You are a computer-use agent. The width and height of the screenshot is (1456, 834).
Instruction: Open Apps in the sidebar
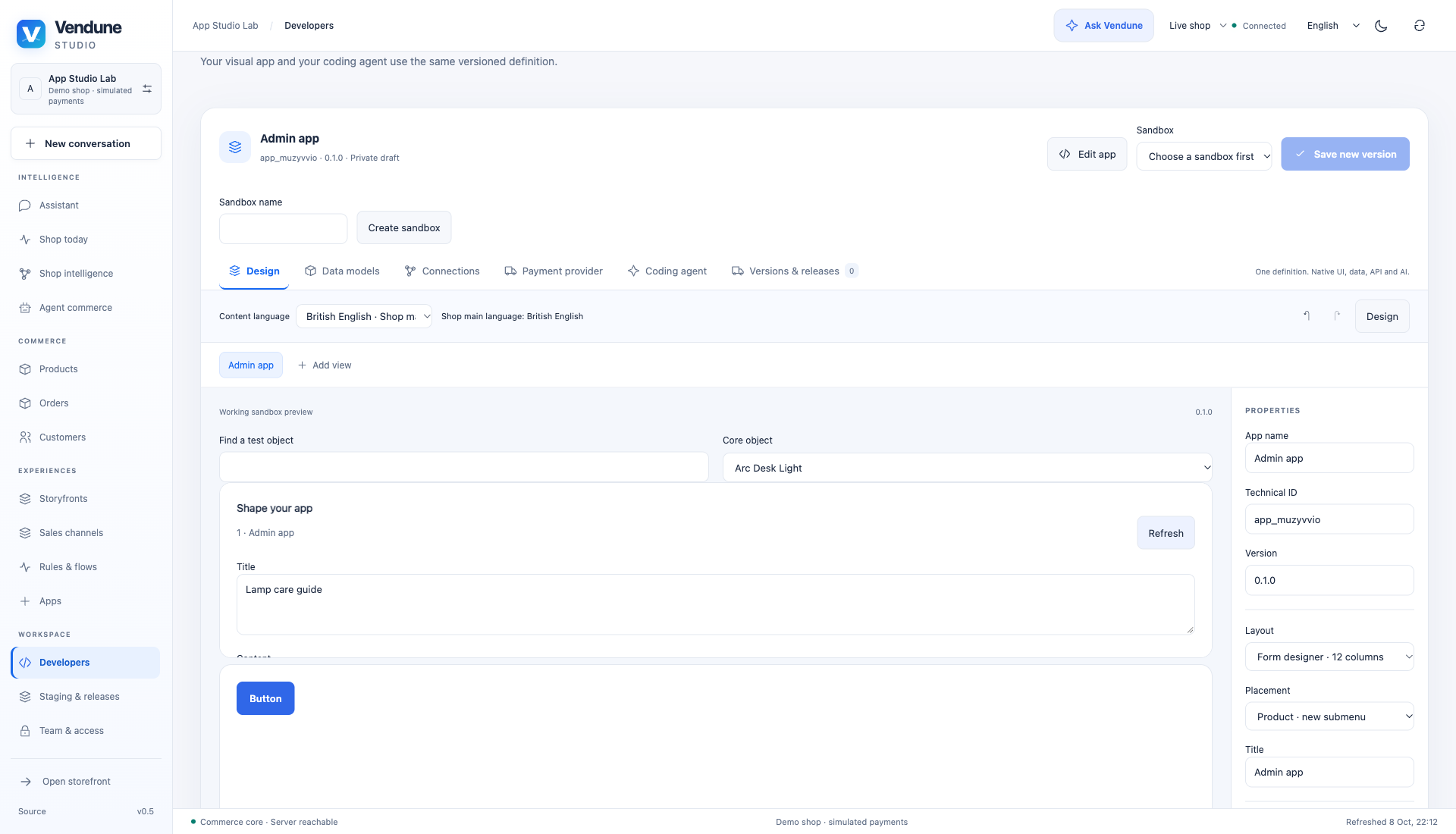pos(86,601)
